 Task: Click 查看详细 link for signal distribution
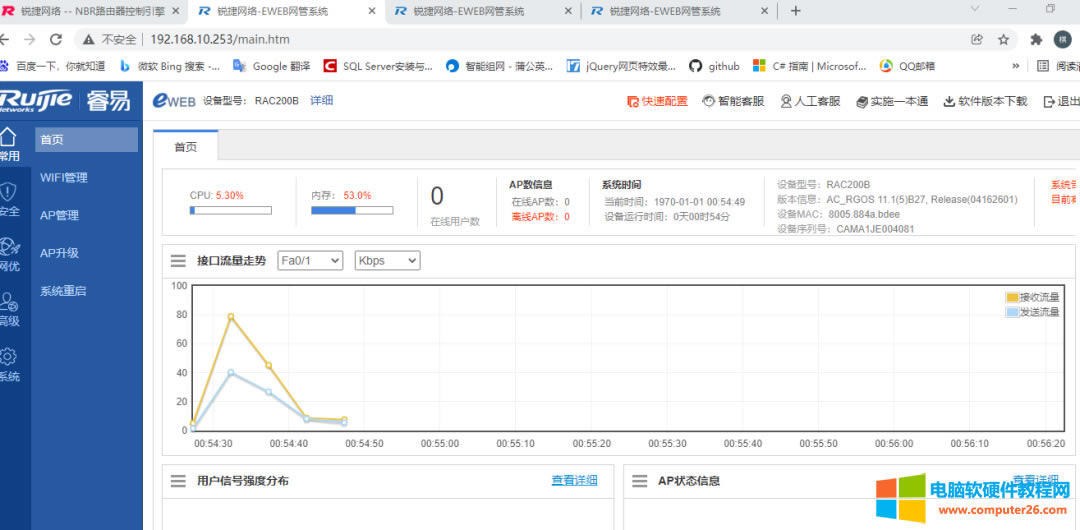tap(574, 481)
